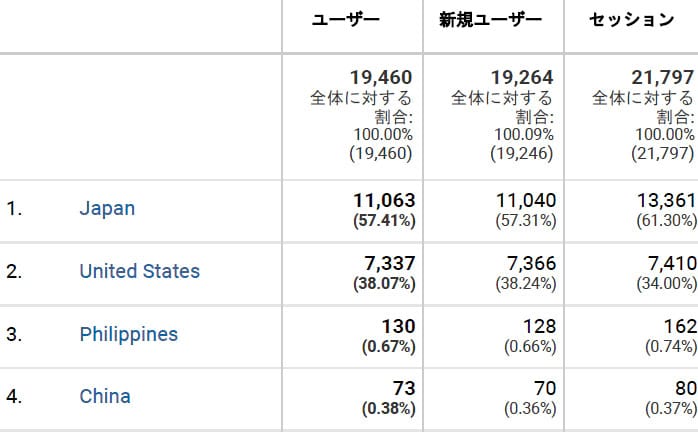Select United States sessions value 7,410
Screen dimensions: 698x432
click(x=672, y=263)
